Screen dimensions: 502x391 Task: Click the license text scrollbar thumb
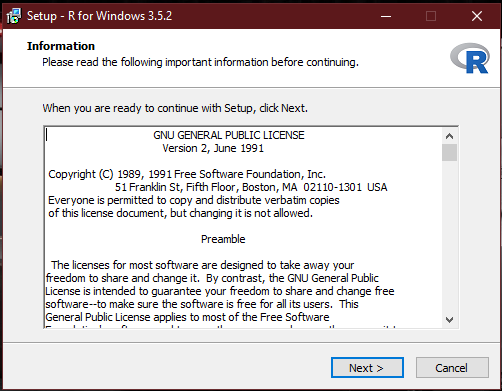point(449,152)
